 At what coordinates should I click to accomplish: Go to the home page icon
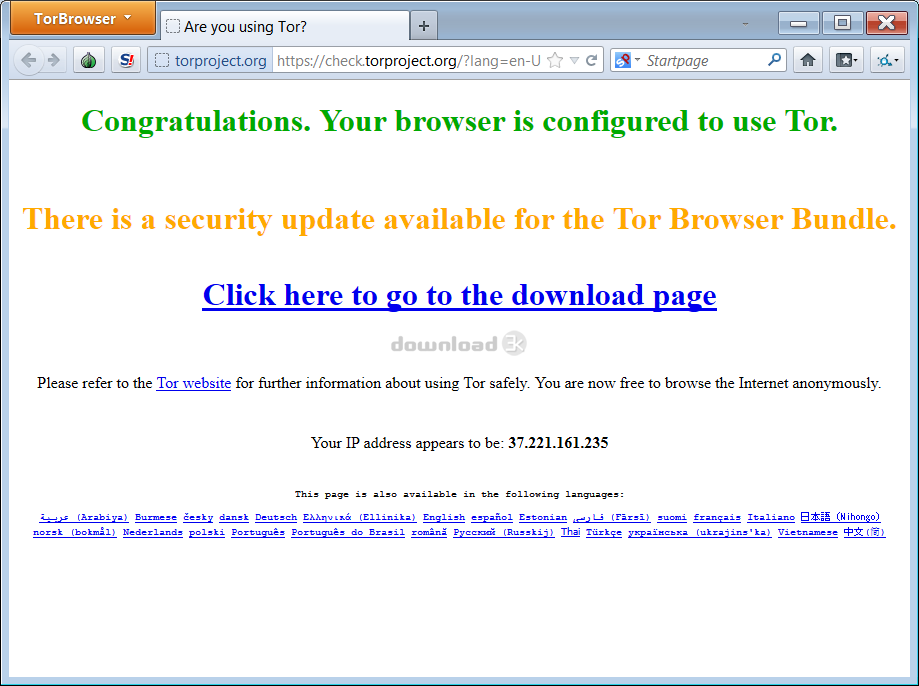[808, 60]
